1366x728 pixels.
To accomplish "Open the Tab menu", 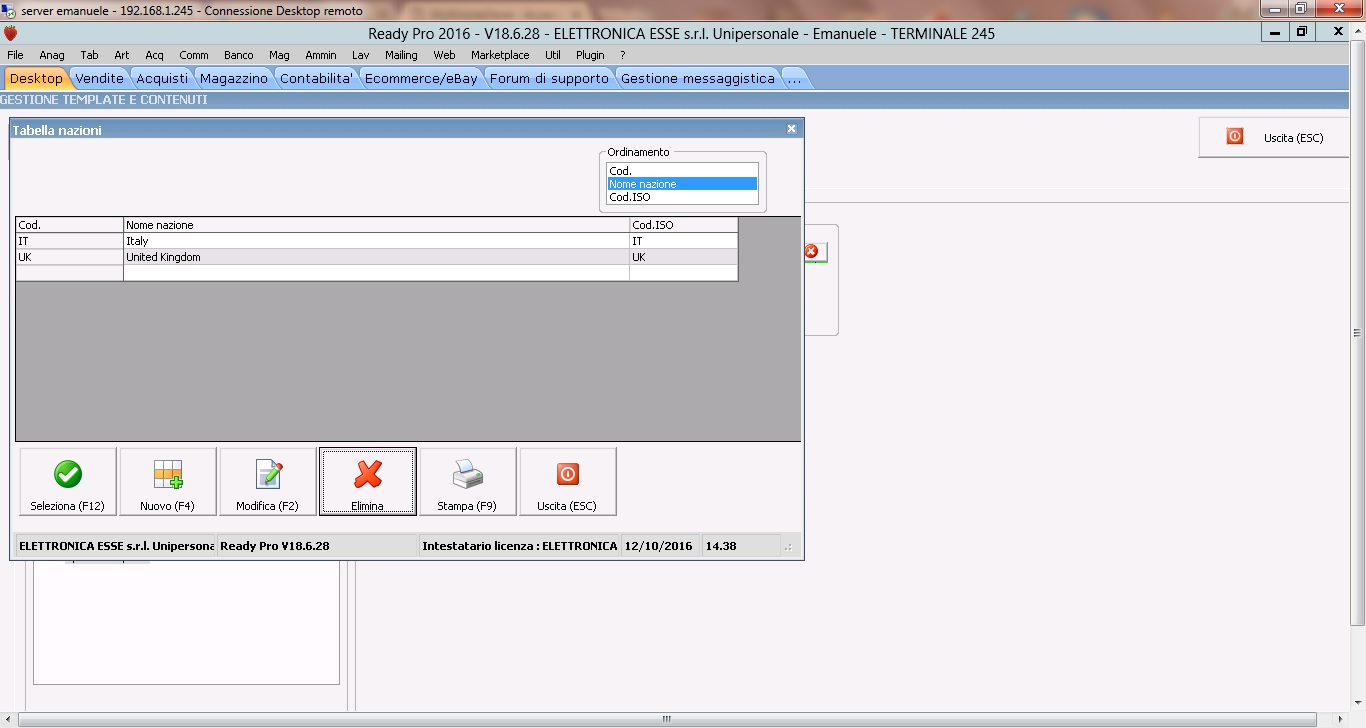I will (x=90, y=55).
